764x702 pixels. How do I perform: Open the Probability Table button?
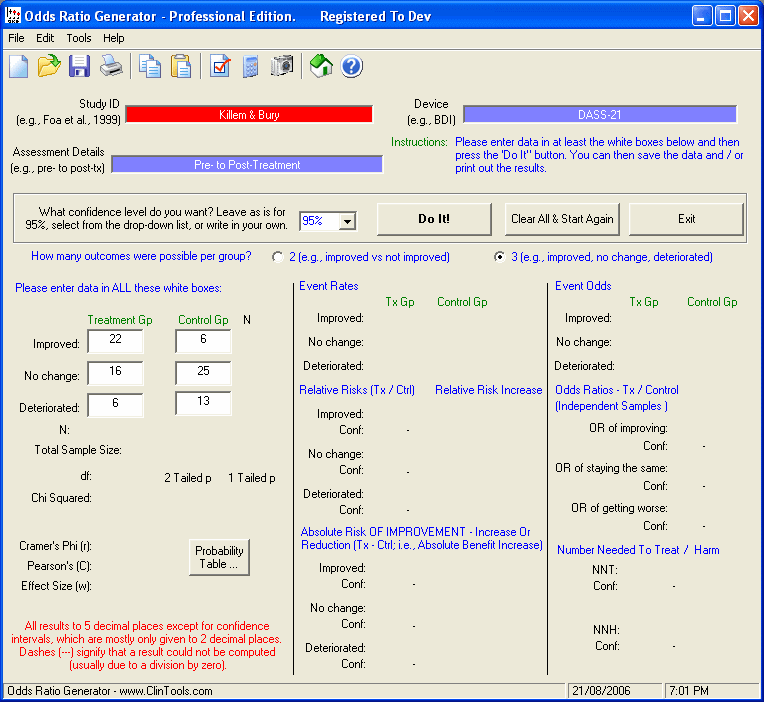tap(219, 557)
